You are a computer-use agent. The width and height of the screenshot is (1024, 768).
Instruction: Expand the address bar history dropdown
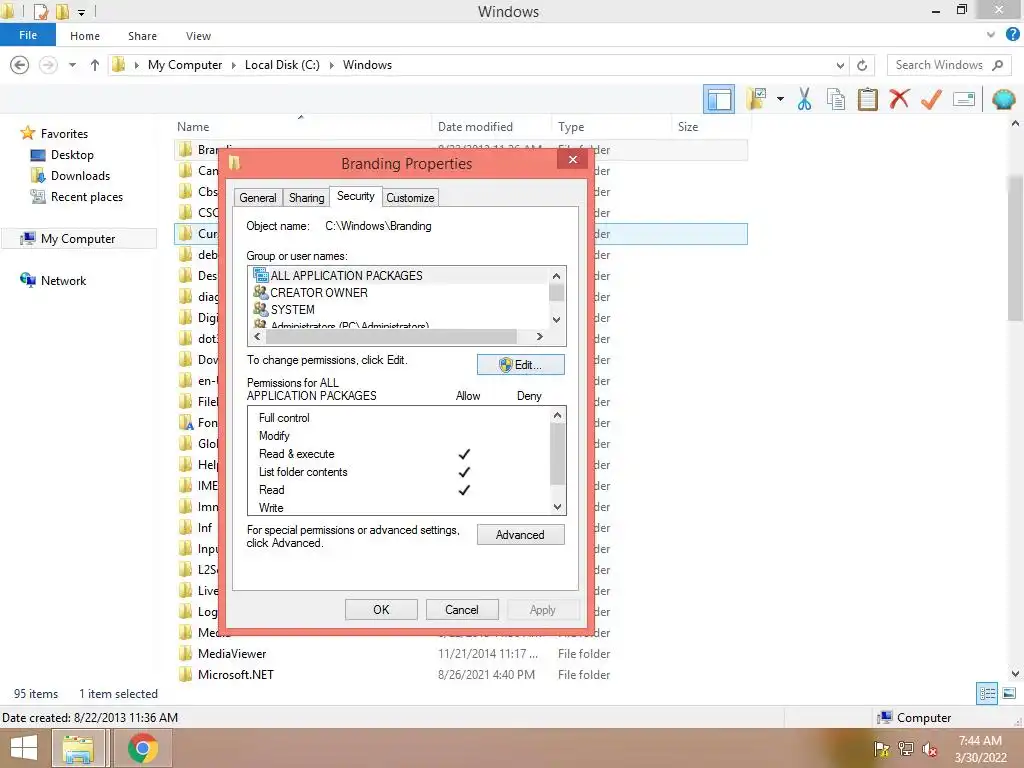(x=840, y=65)
